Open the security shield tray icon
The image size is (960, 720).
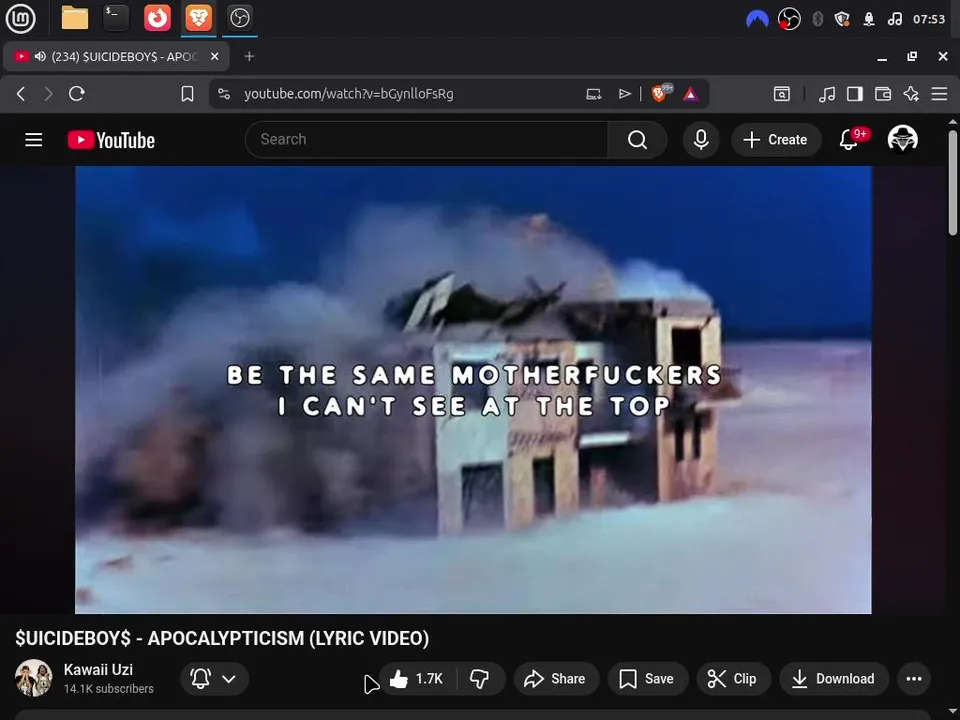point(842,20)
